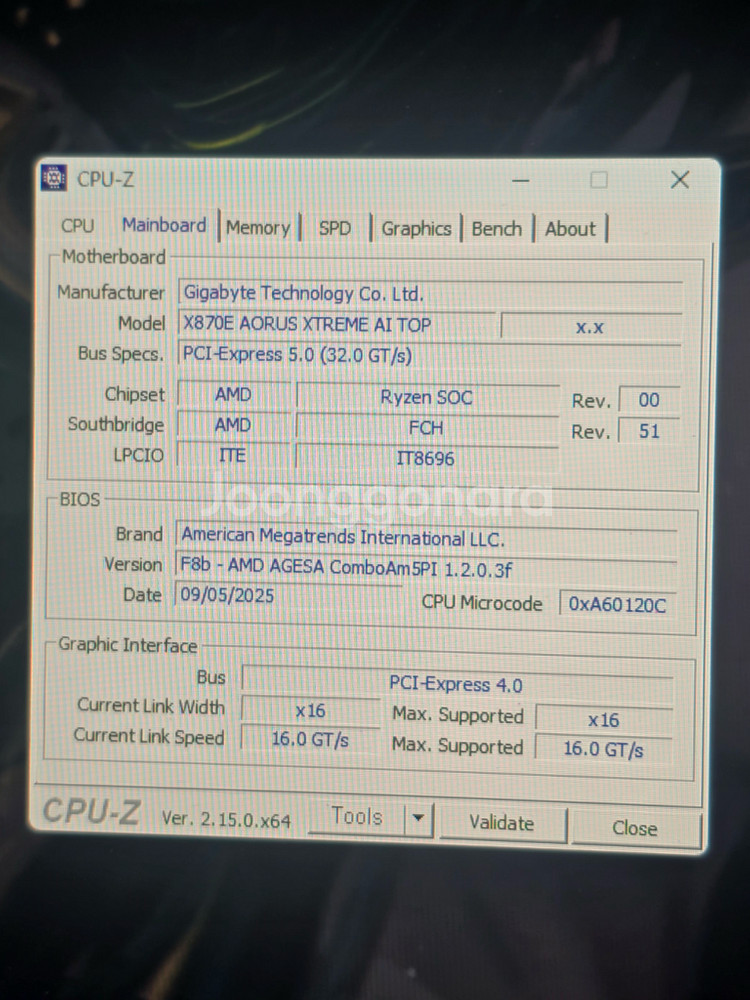Open the Tools dropdown arrow
Viewport: 750px width, 1000px height.
click(x=419, y=820)
